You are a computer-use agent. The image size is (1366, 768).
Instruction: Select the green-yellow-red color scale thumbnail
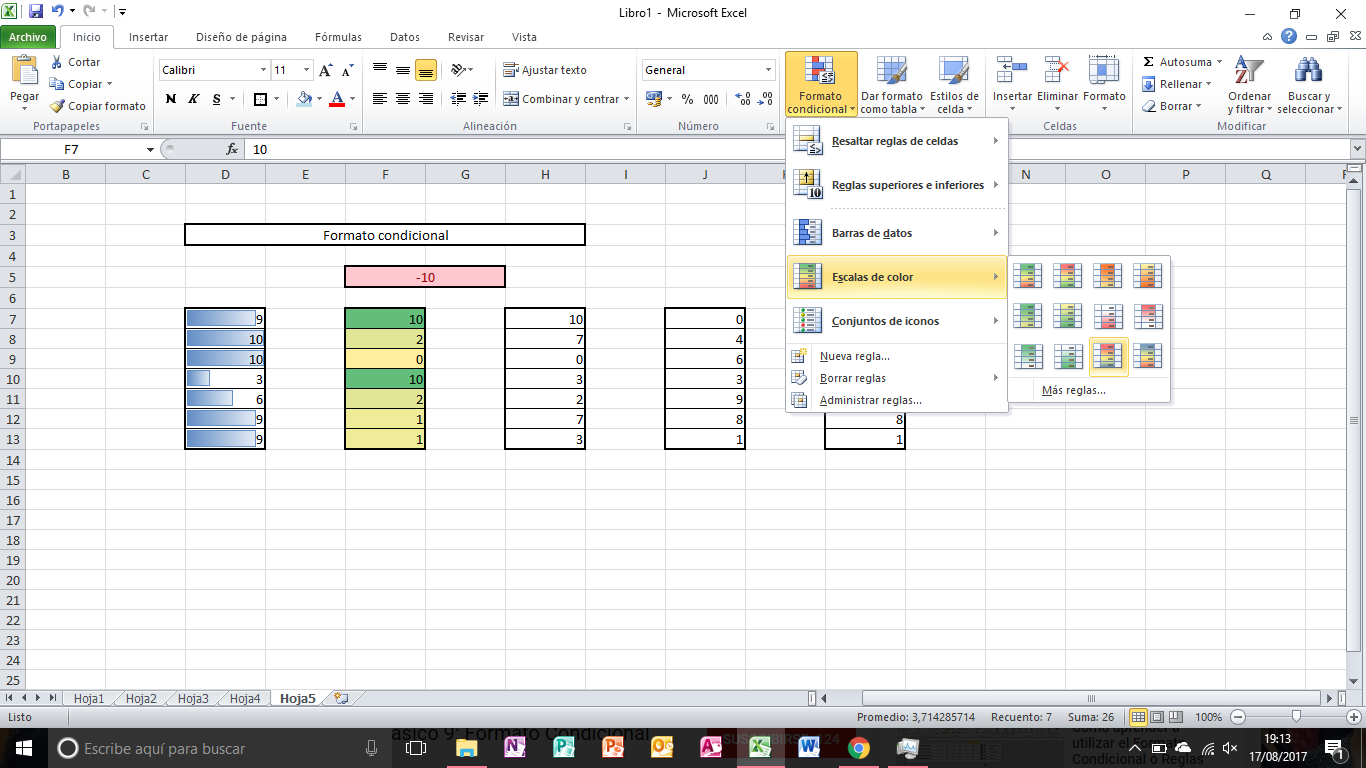coord(1027,275)
